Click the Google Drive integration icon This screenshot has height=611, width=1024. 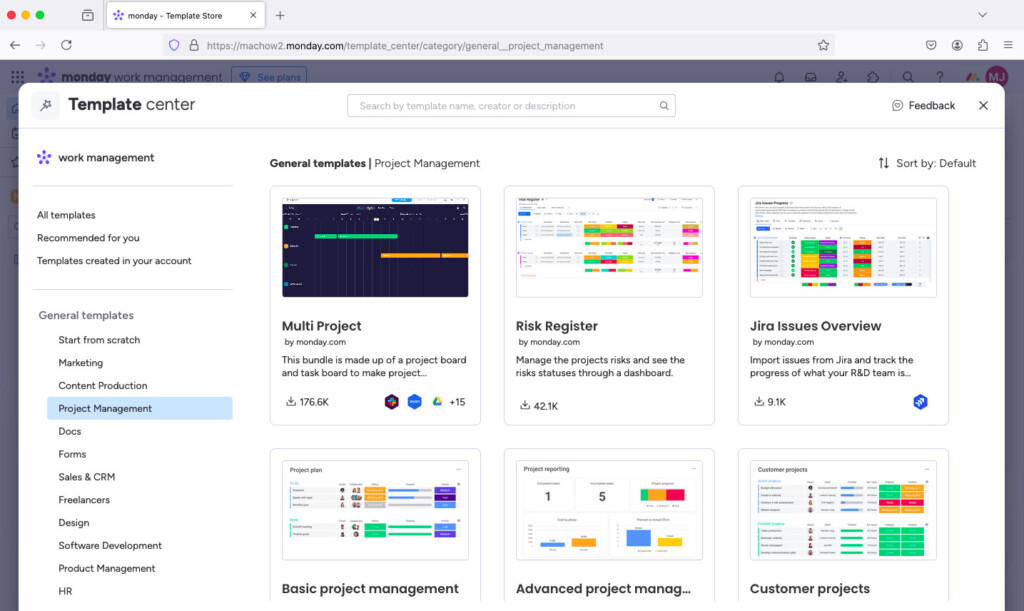pyautogui.click(x=437, y=401)
